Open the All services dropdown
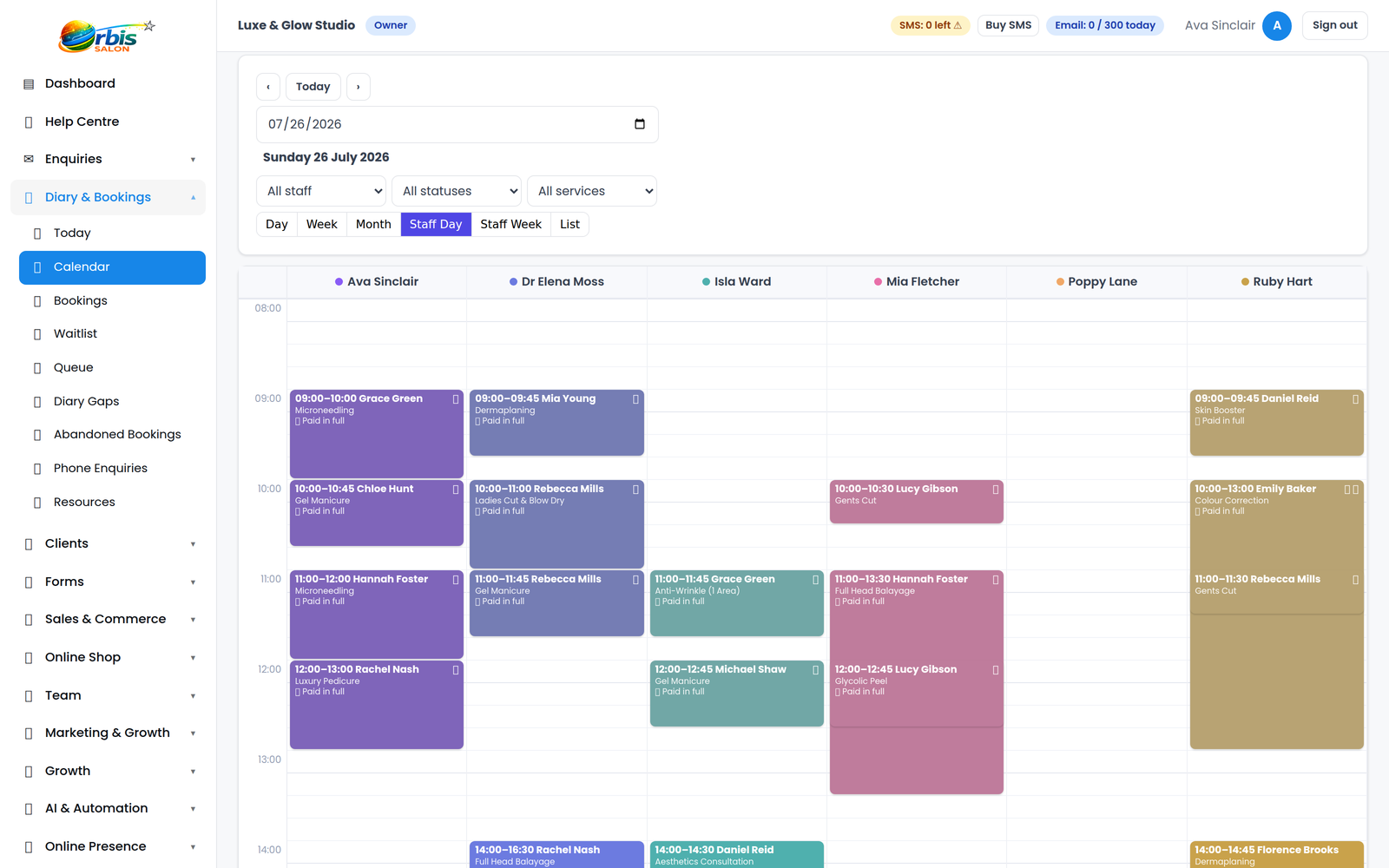Screen dimensions: 1389x868 pos(592,191)
